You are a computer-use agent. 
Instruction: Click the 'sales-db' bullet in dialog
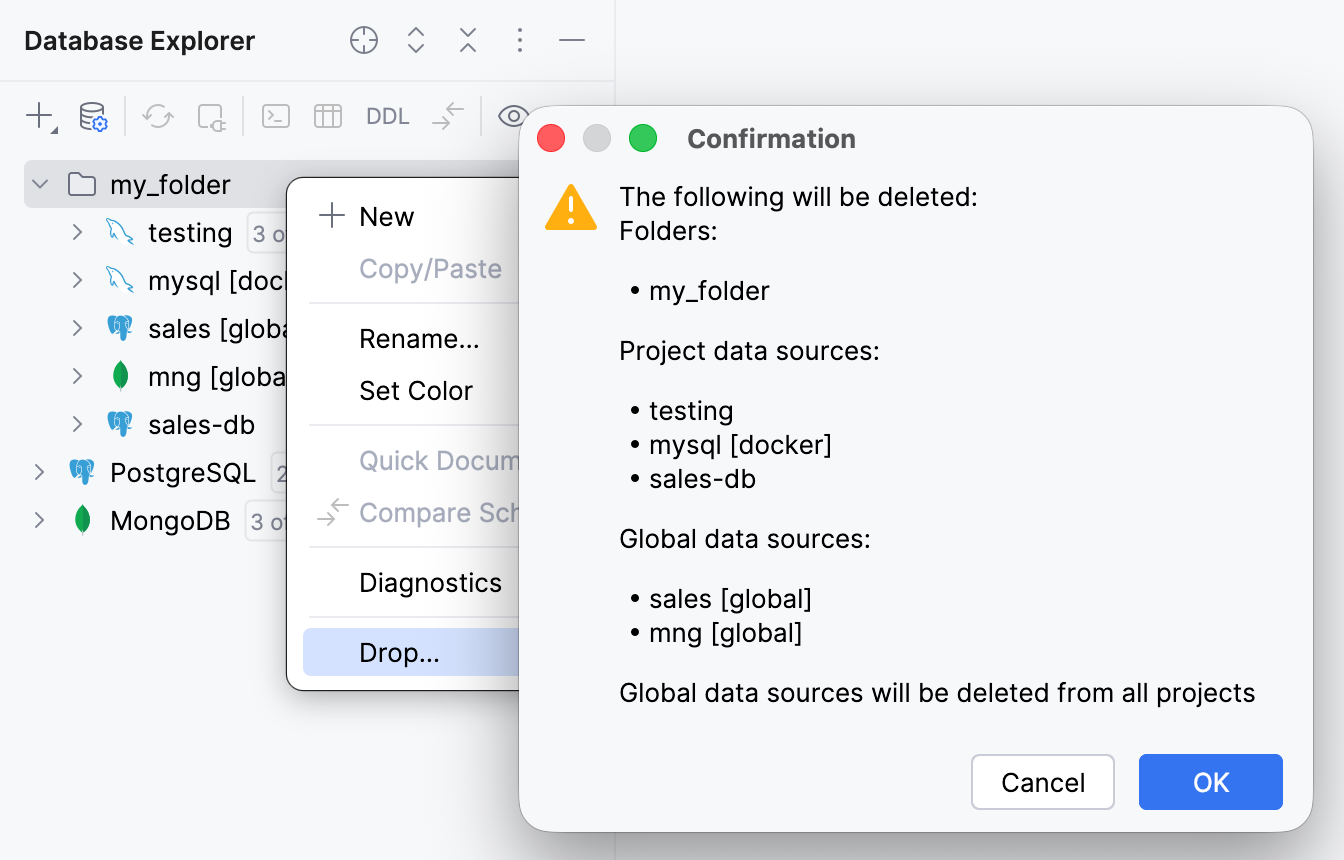point(702,479)
